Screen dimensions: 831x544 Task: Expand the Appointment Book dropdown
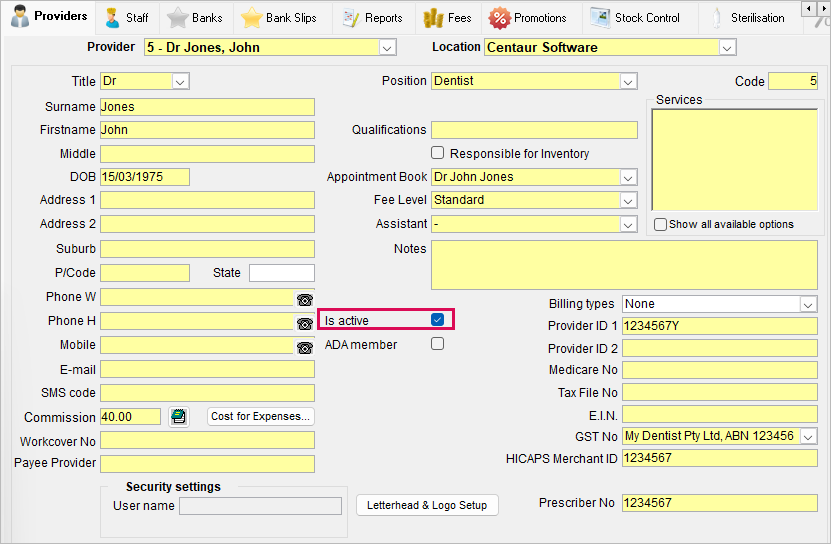628,177
